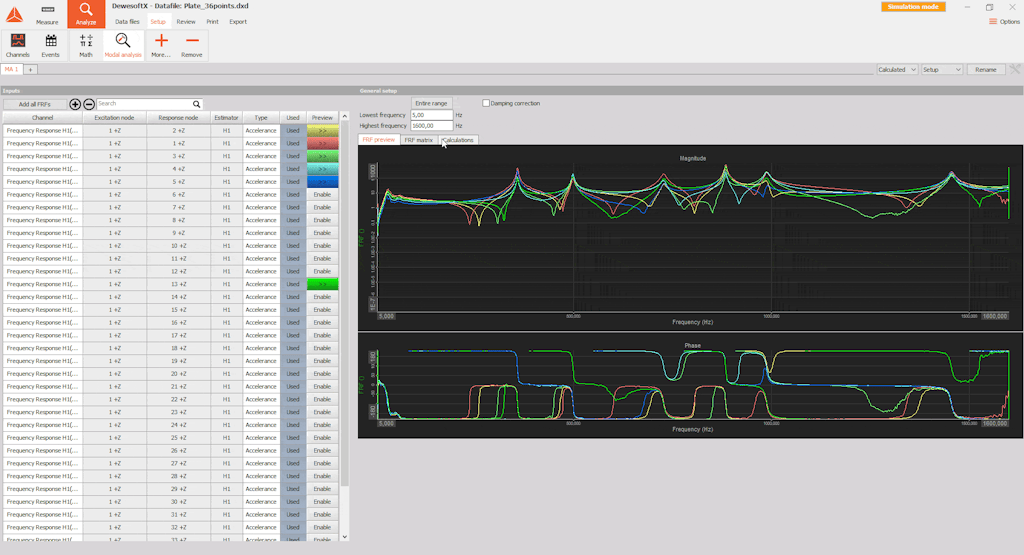Remove module with the minus icon
This screenshot has width=1024, height=555.
coord(191,45)
